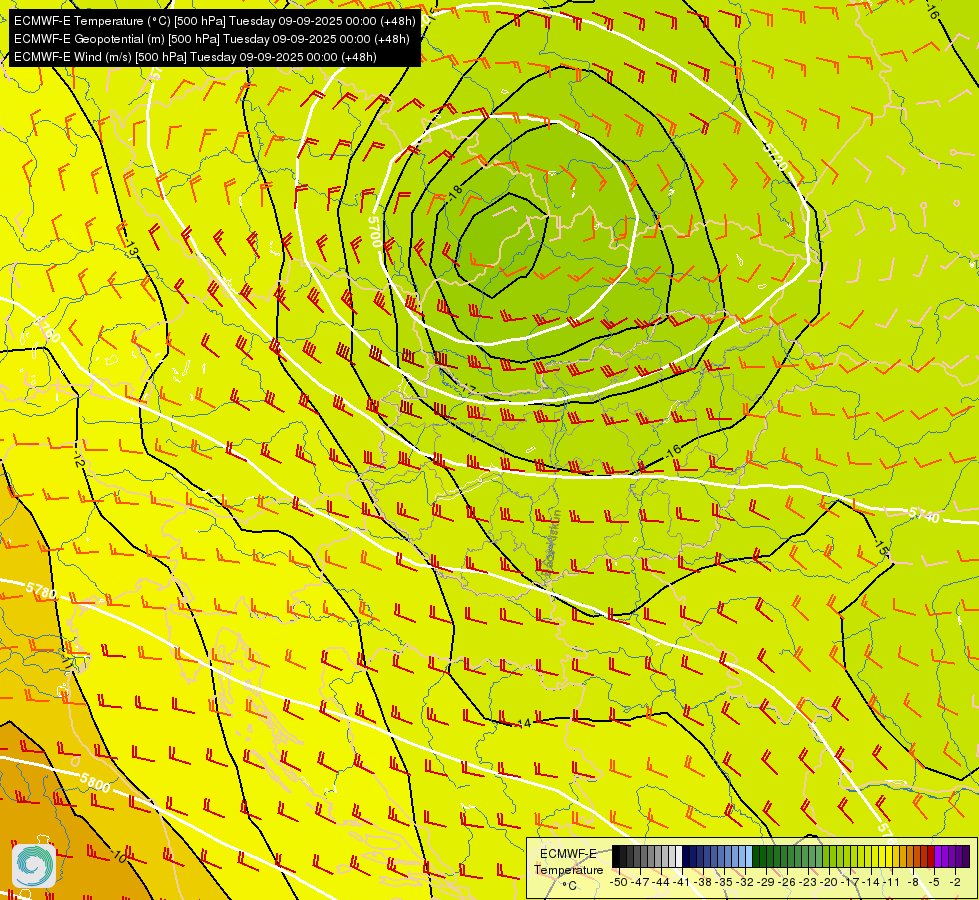Click the -26 value in the legend
979x900 pixels.
[788, 882]
